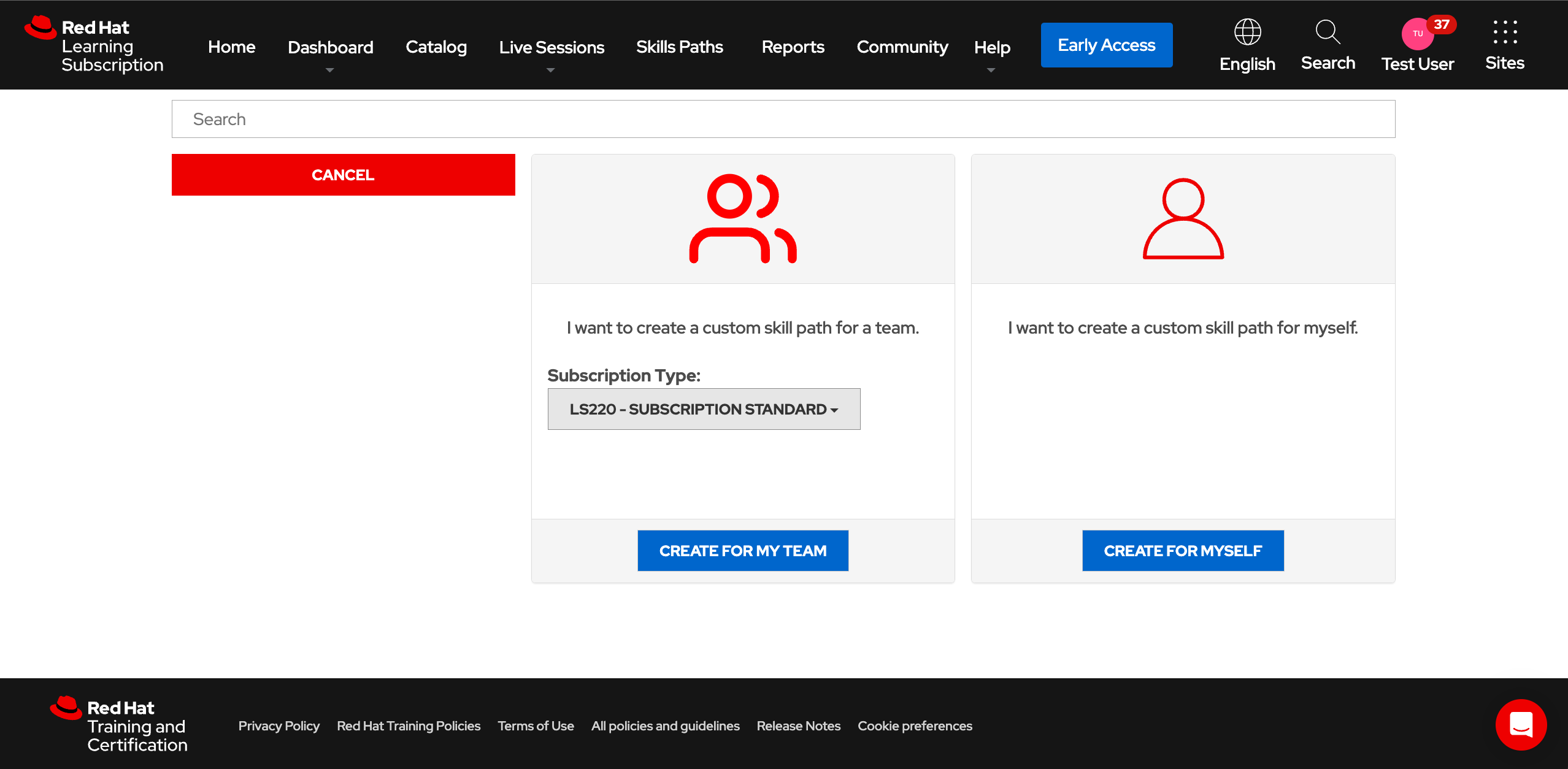Click the magnifying glass Search icon
The image size is (1568, 769).
[1327, 32]
